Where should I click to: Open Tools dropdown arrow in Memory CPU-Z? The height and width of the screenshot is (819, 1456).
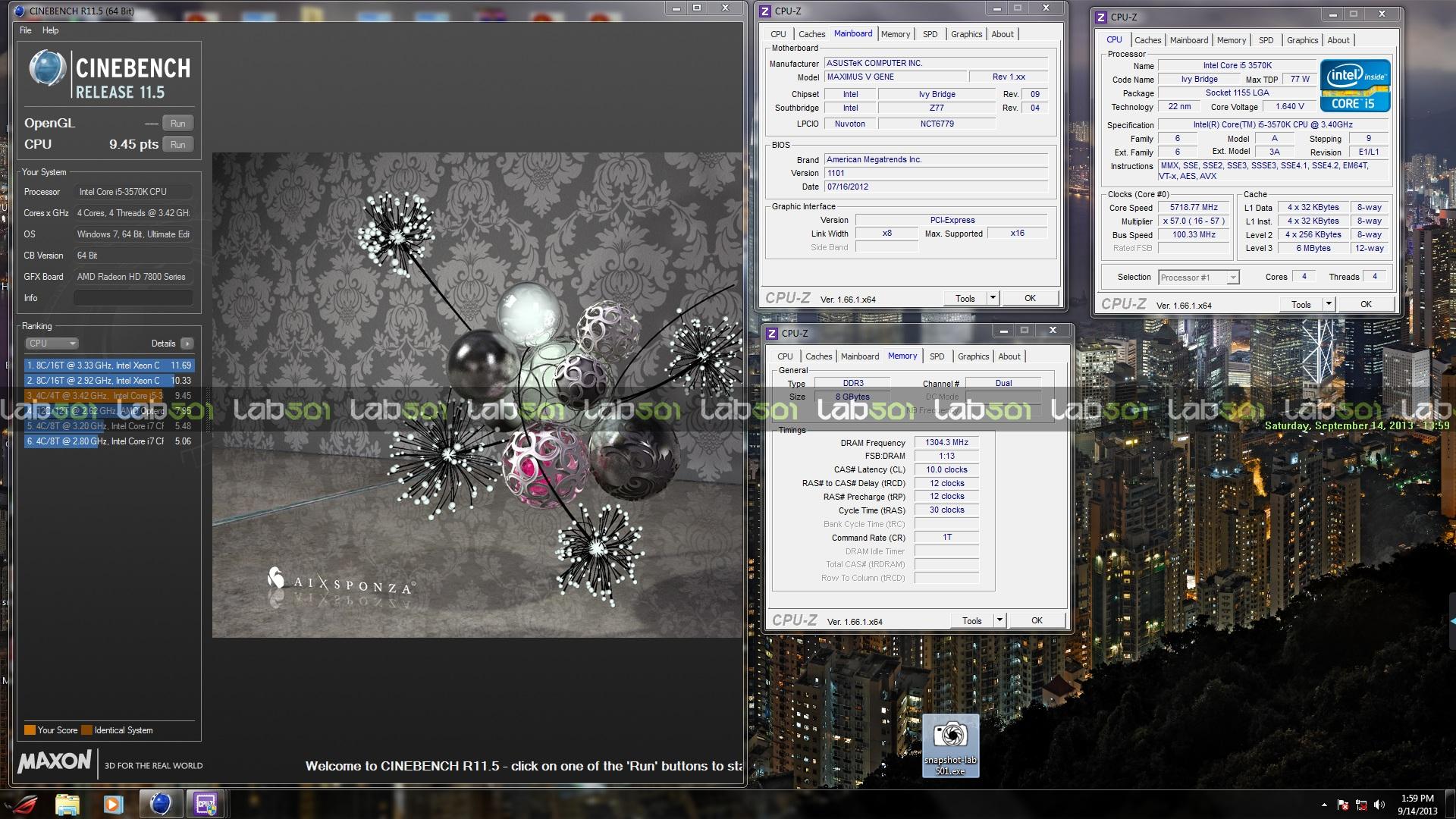[999, 620]
